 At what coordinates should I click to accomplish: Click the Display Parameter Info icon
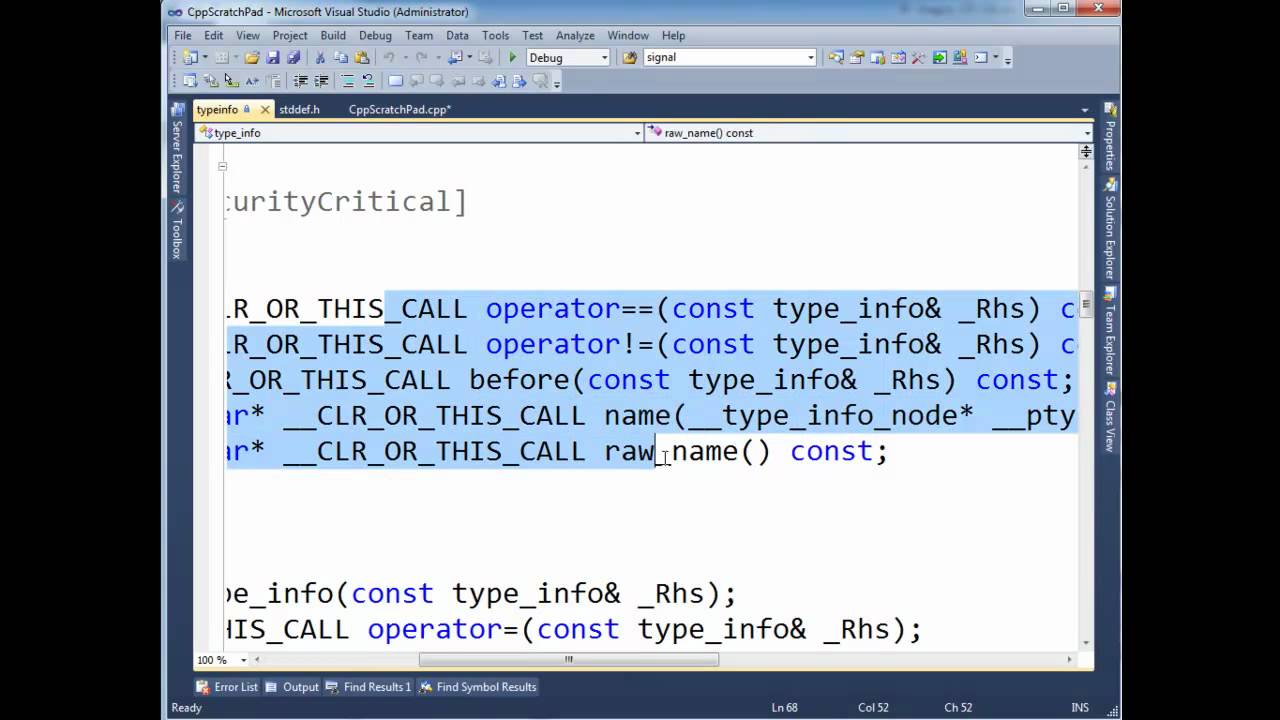(x=210, y=81)
